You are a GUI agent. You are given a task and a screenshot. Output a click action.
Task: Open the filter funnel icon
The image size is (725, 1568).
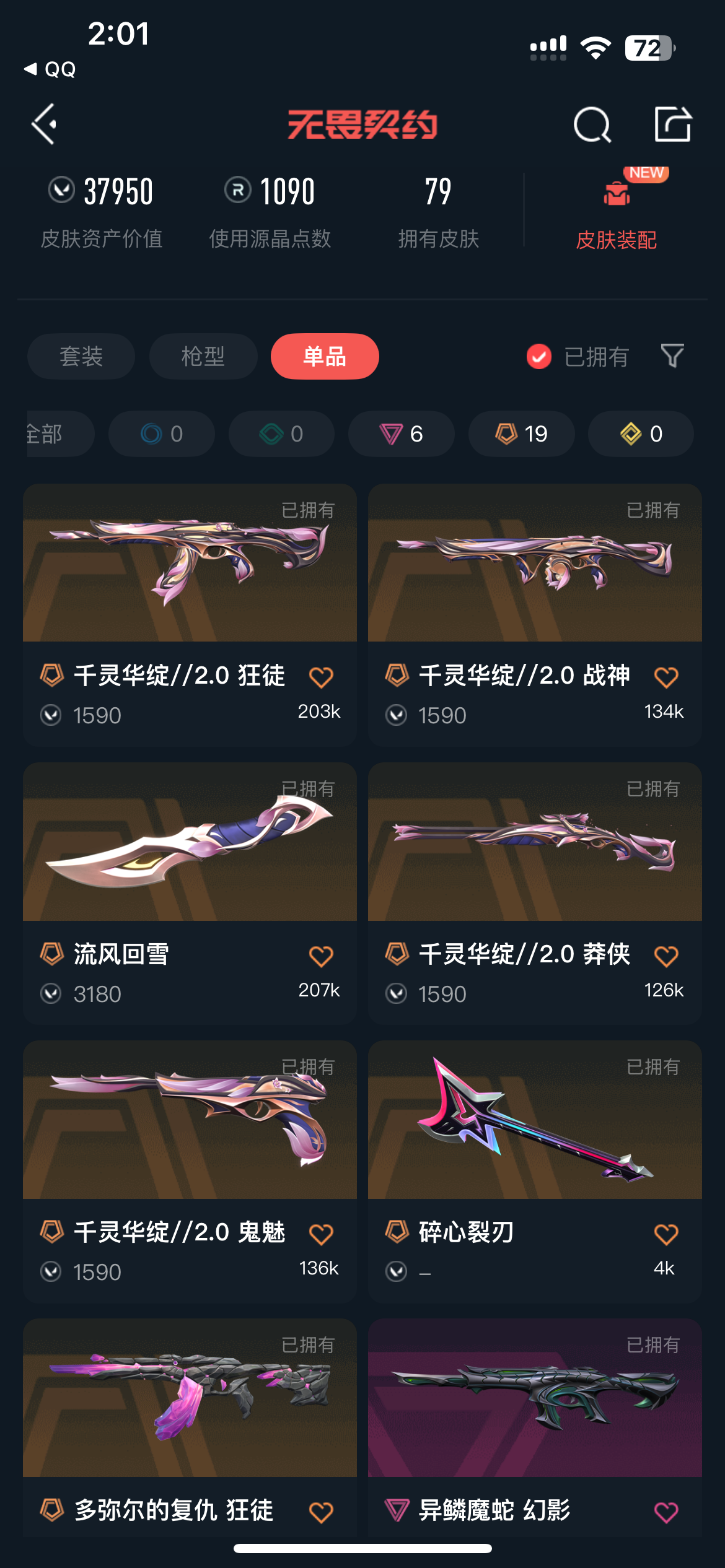[x=672, y=356]
